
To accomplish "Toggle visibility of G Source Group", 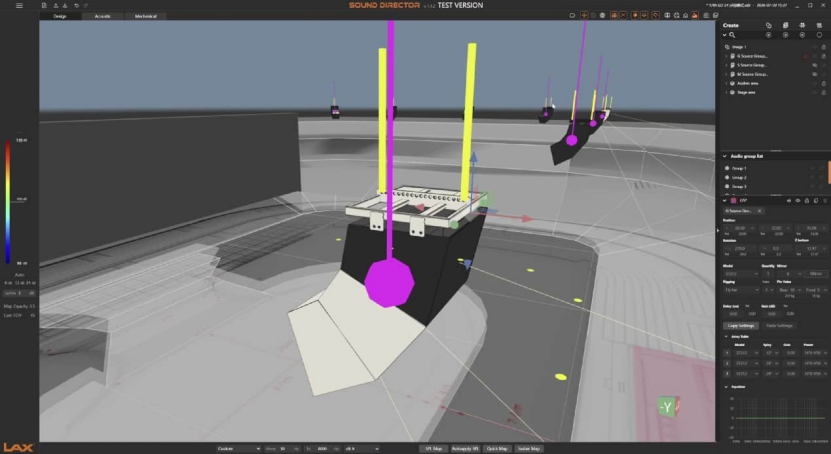I will (x=815, y=56).
